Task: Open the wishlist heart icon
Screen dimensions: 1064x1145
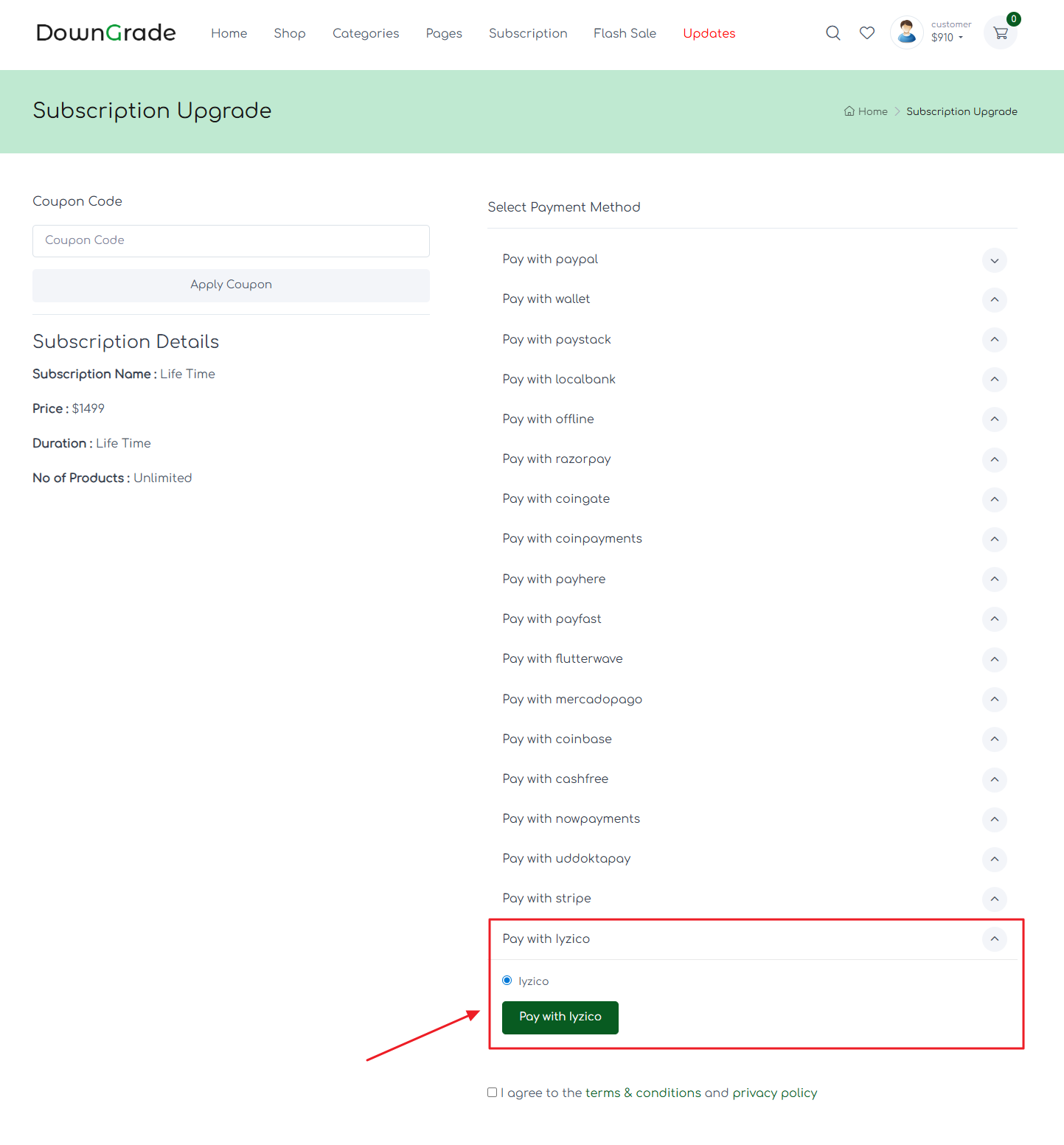Action: click(867, 33)
